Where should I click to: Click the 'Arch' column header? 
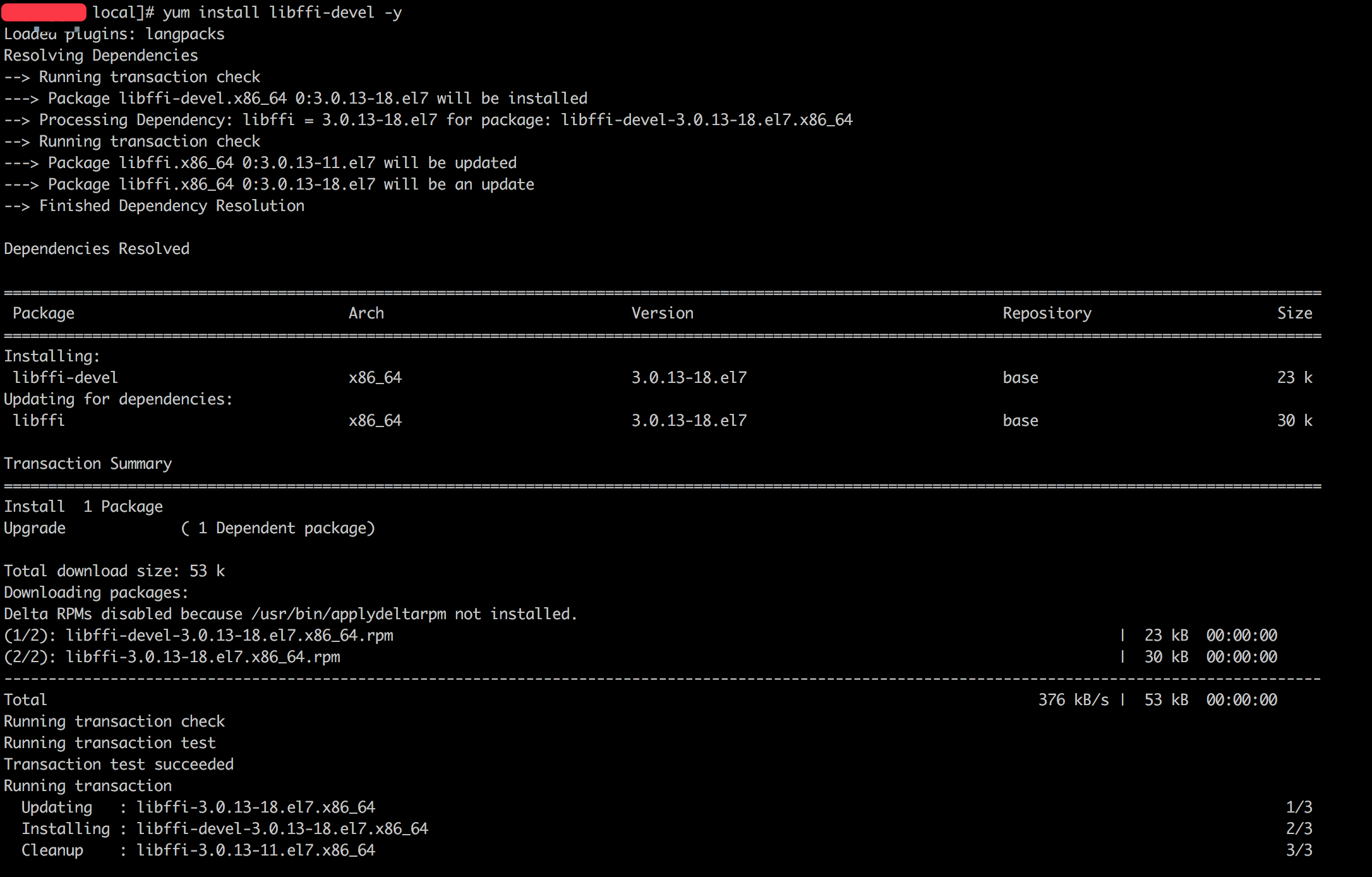(x=366, y=313)
